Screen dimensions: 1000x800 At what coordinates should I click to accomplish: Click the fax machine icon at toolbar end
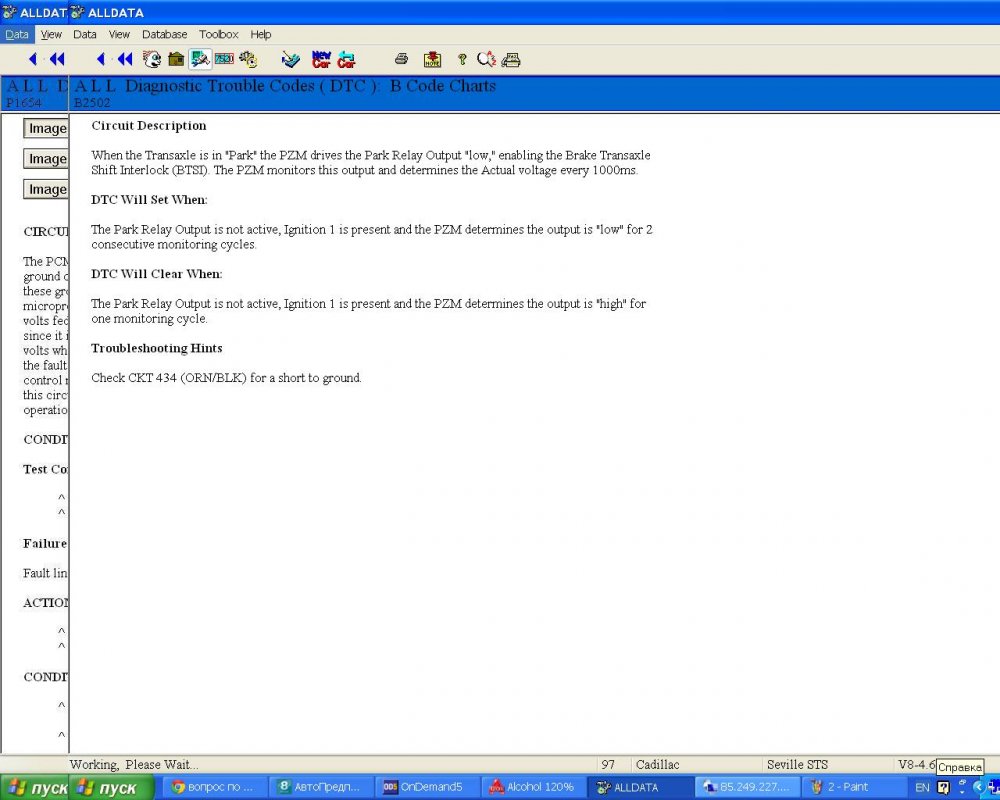pos(511,59)
